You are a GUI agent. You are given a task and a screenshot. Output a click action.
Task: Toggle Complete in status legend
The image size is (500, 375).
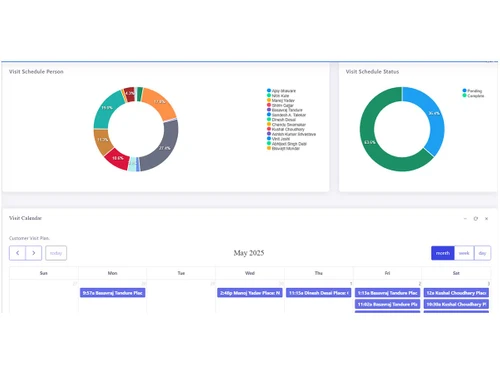[x=473, y=96]
